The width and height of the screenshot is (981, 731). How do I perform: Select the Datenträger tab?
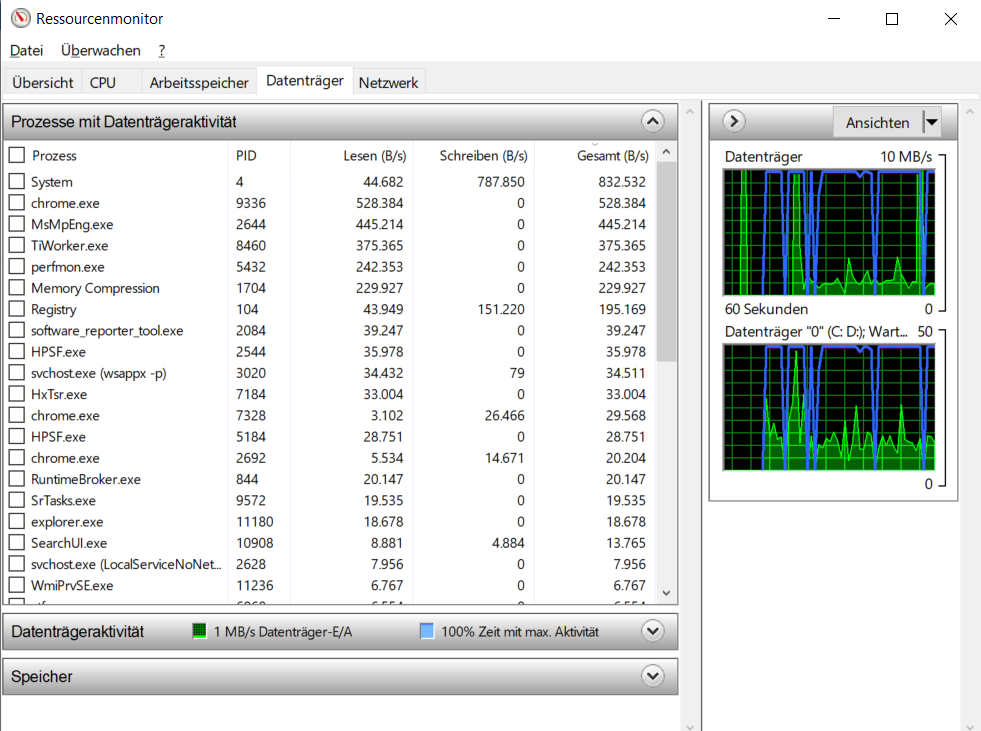click(305, 81)
